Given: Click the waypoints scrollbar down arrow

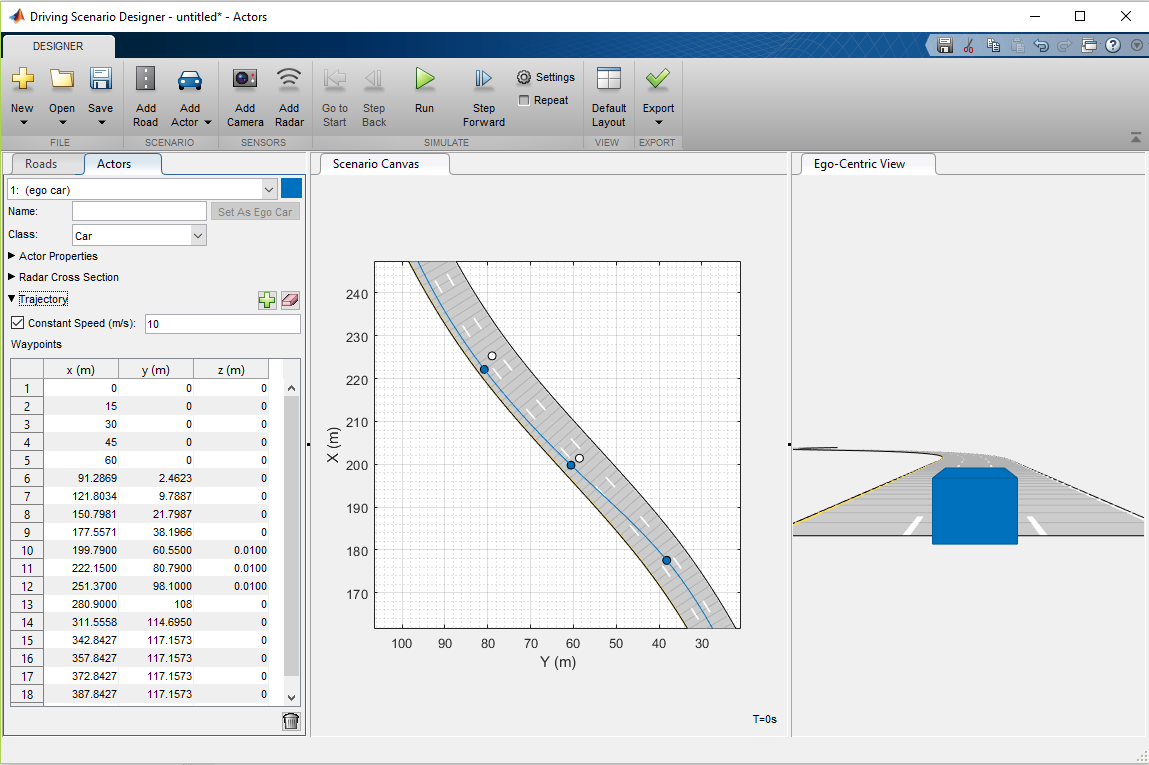Looking at the screenshot, I should tap(292, 698).
